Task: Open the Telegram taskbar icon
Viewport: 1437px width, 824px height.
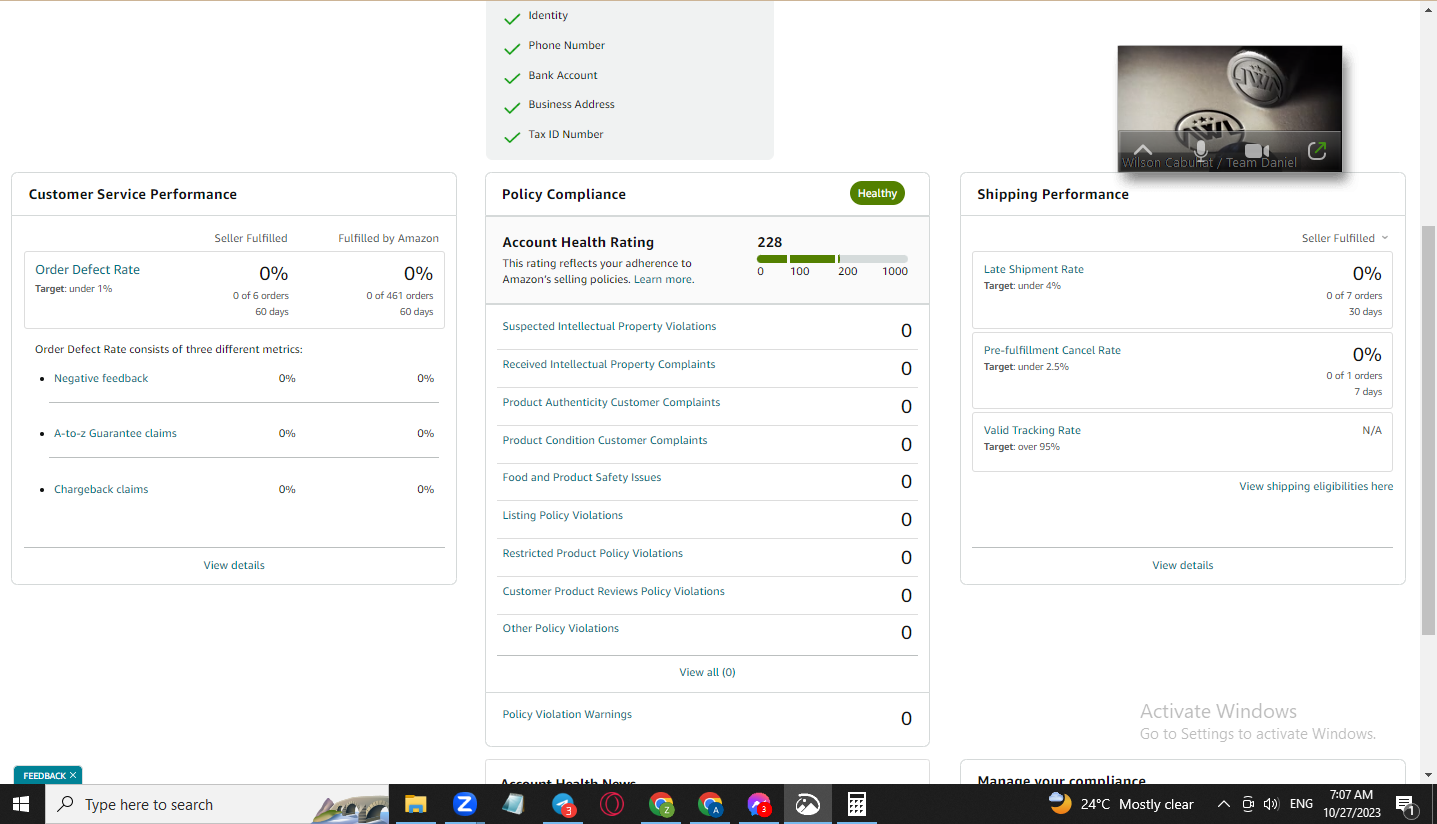Action: point(563,804)
